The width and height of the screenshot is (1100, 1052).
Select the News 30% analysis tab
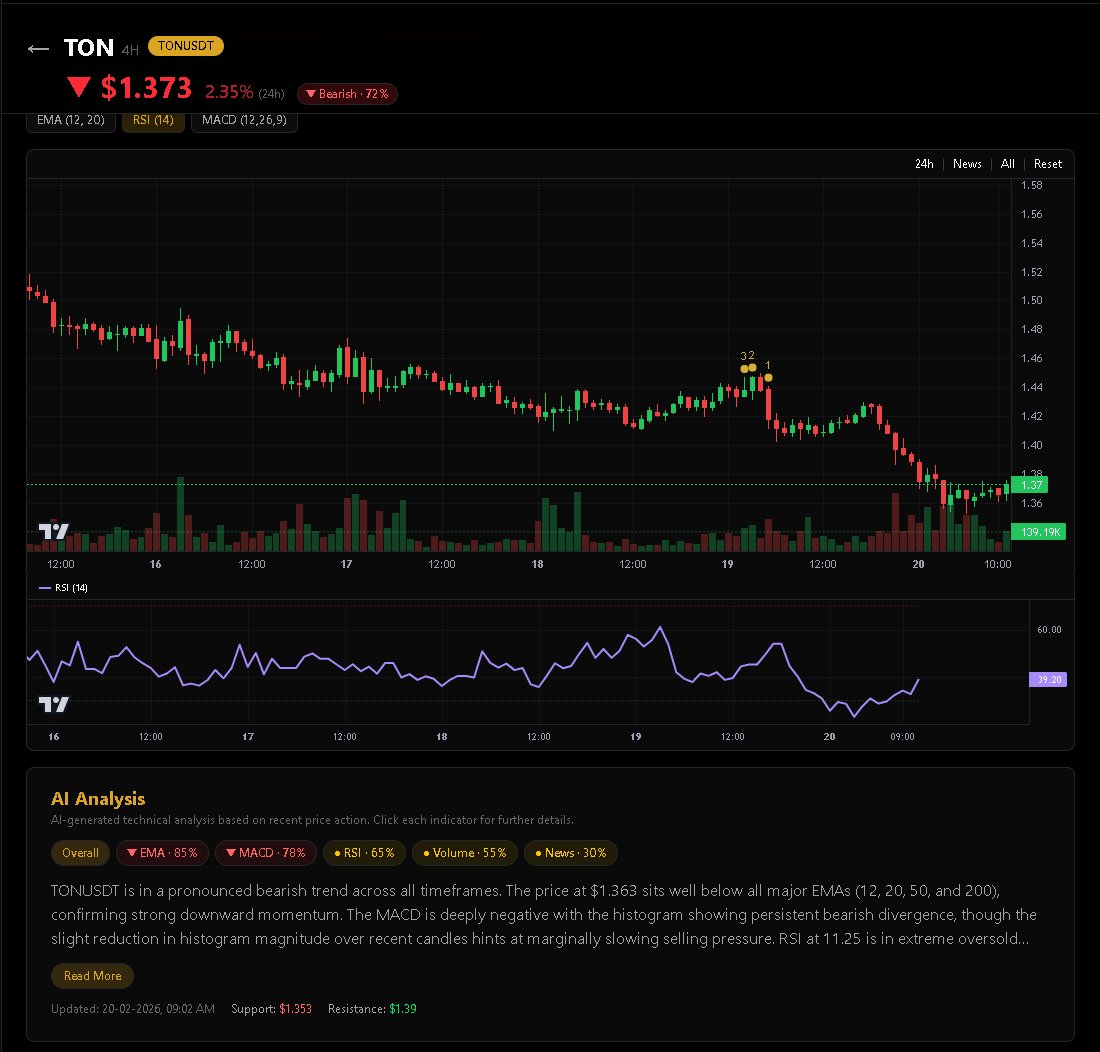[570, 853]
